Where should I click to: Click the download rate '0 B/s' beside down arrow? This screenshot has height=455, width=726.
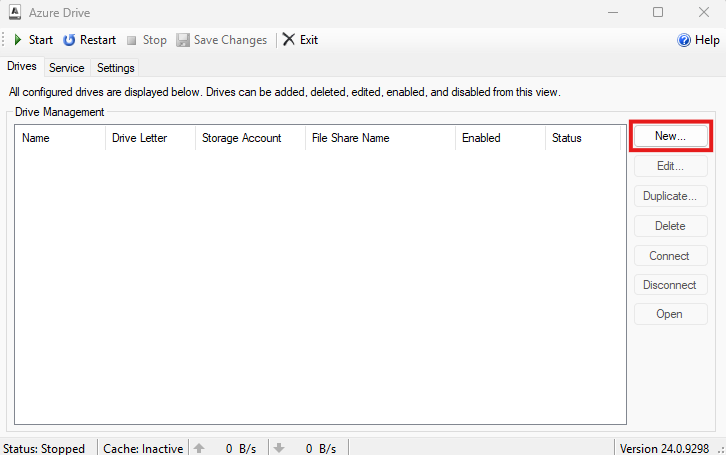(x=321, y=449)
